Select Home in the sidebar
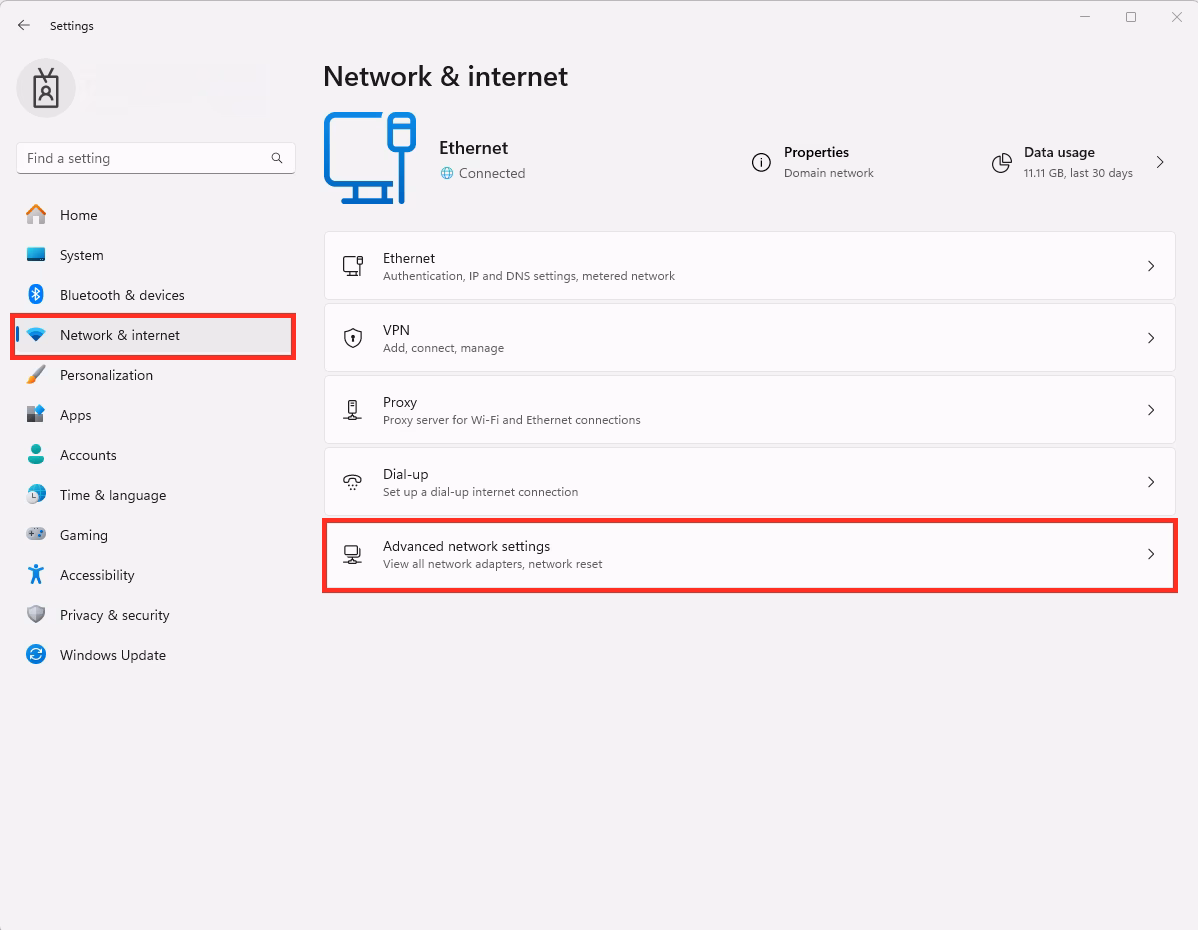 [155, 215]
